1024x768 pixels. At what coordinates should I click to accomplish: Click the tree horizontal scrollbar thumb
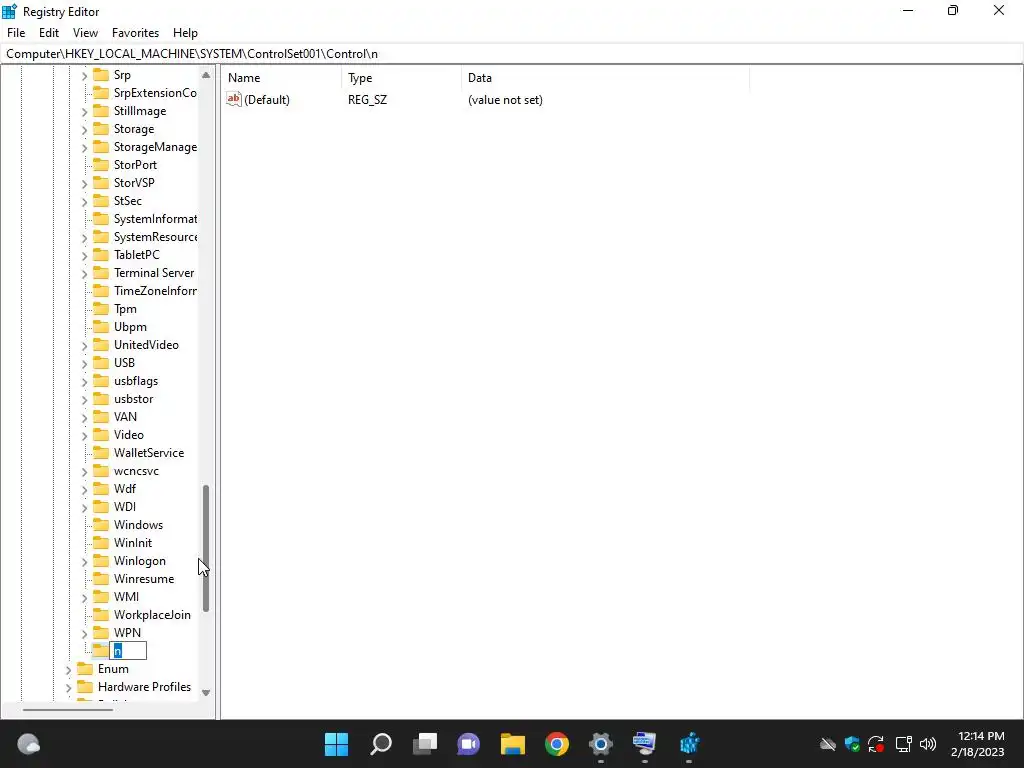(68, 709)
